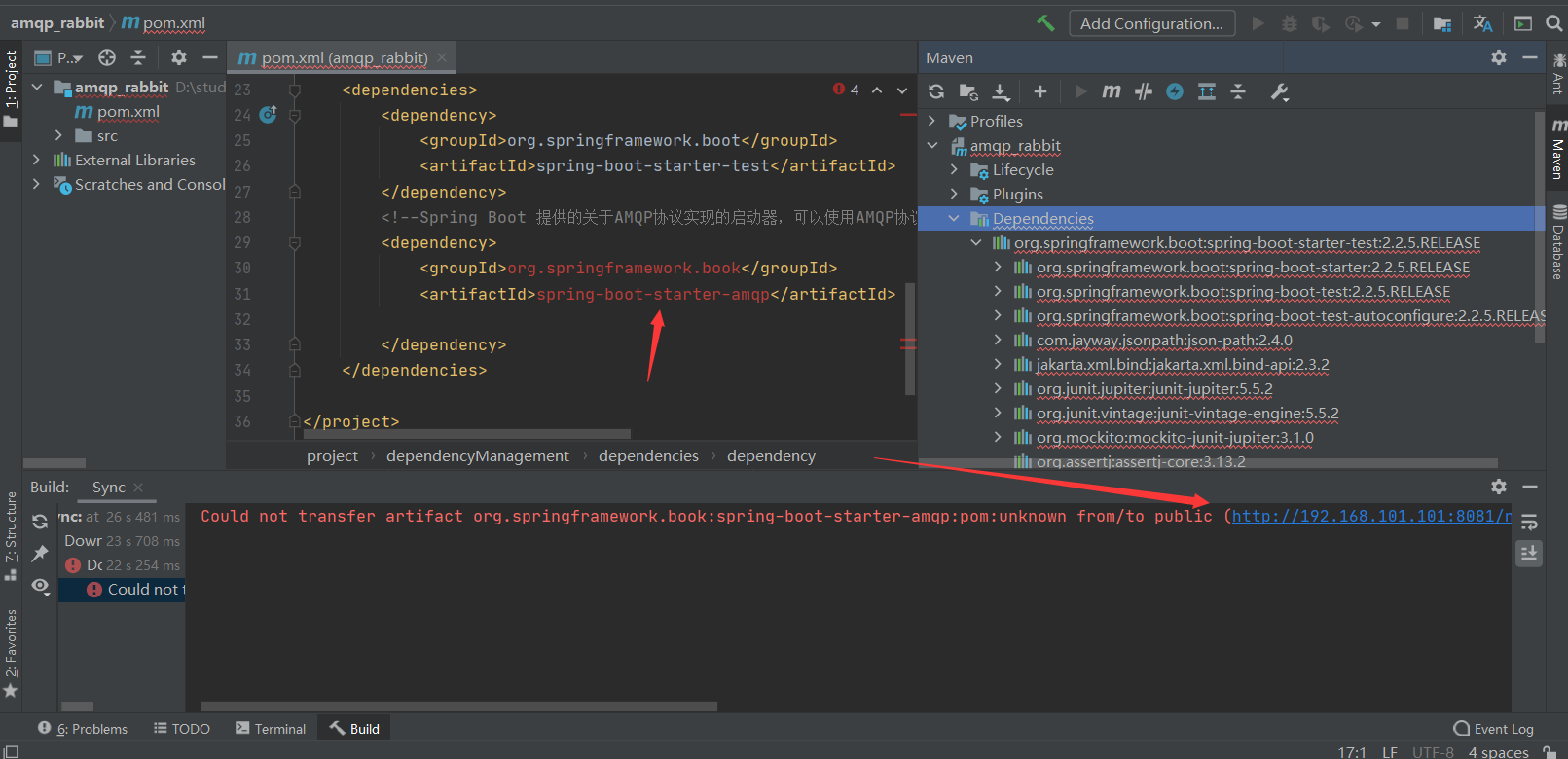Close pom.xml editor tab
The width and height of the screenshot is (1568, 759).
click(442, 57)
